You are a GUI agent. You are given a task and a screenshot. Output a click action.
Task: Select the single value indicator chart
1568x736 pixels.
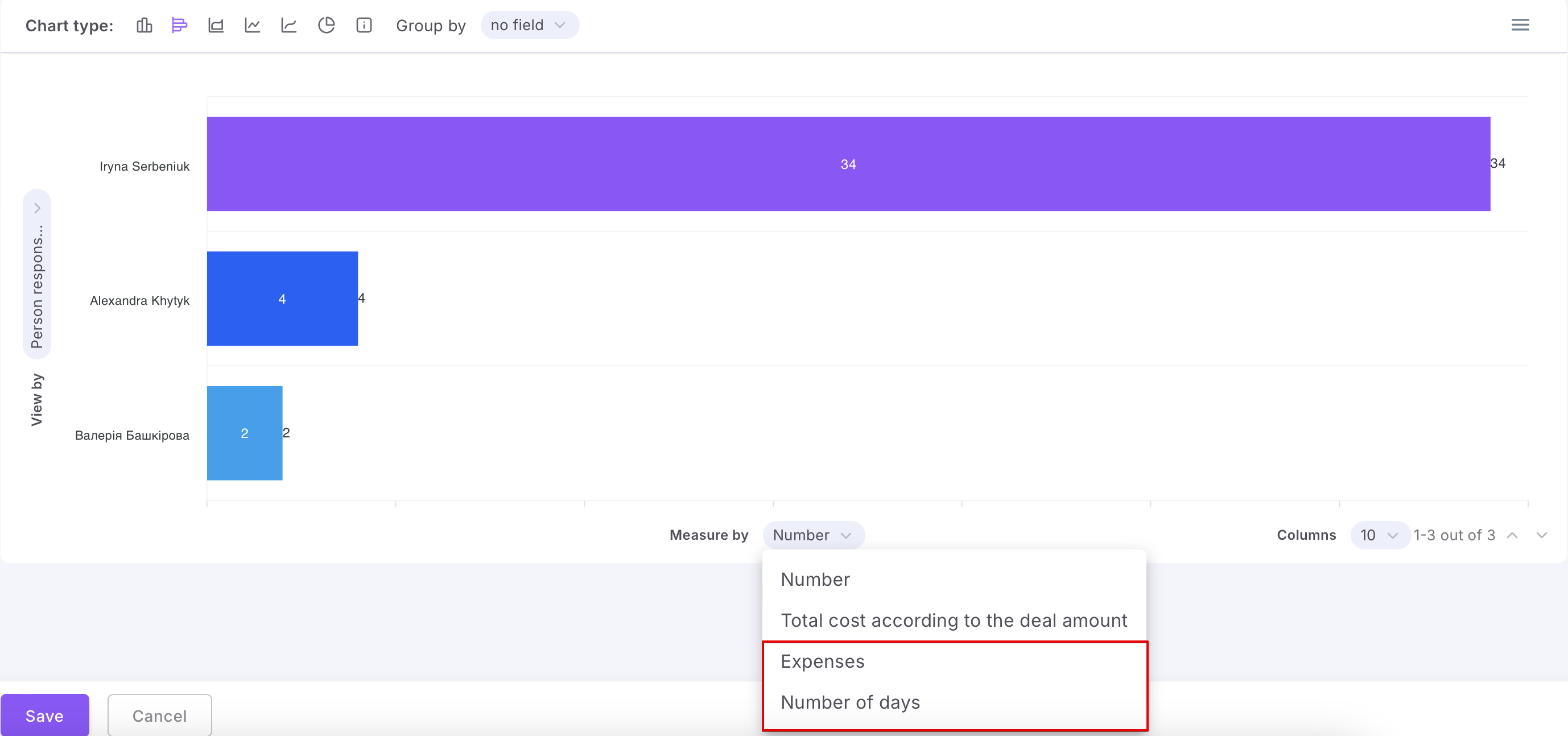pyautogui.click(x=364, y=25)
